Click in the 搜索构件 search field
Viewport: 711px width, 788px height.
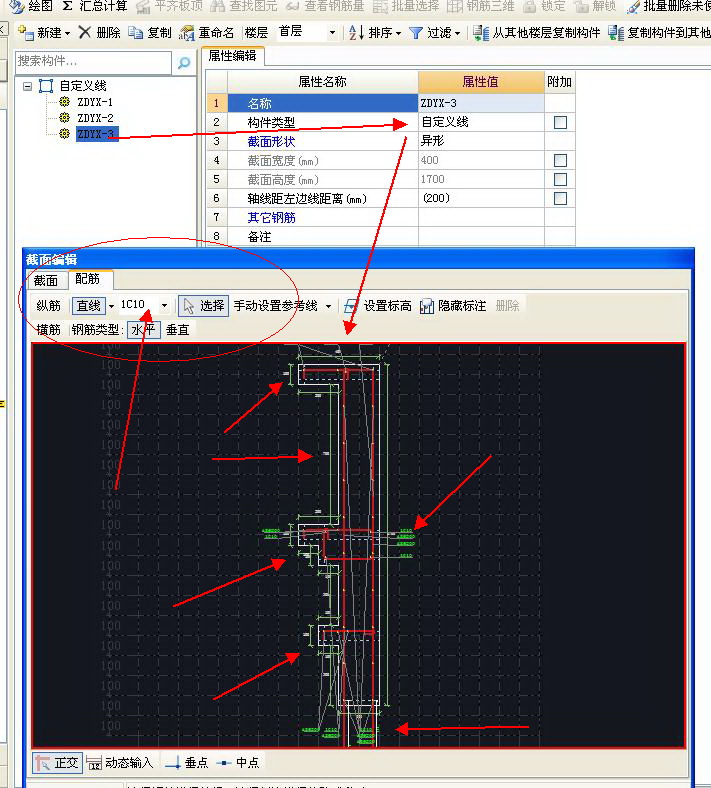pyautogui.click(x=93, y=62)
